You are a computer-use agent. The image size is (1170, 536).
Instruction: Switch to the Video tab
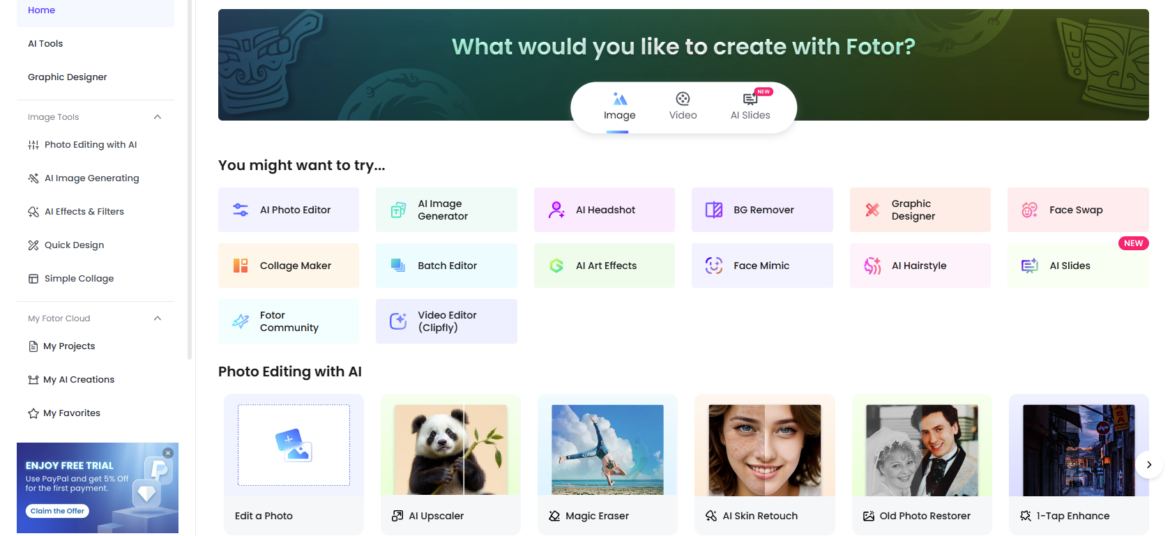pyautogui.click(x=683, y=107)
